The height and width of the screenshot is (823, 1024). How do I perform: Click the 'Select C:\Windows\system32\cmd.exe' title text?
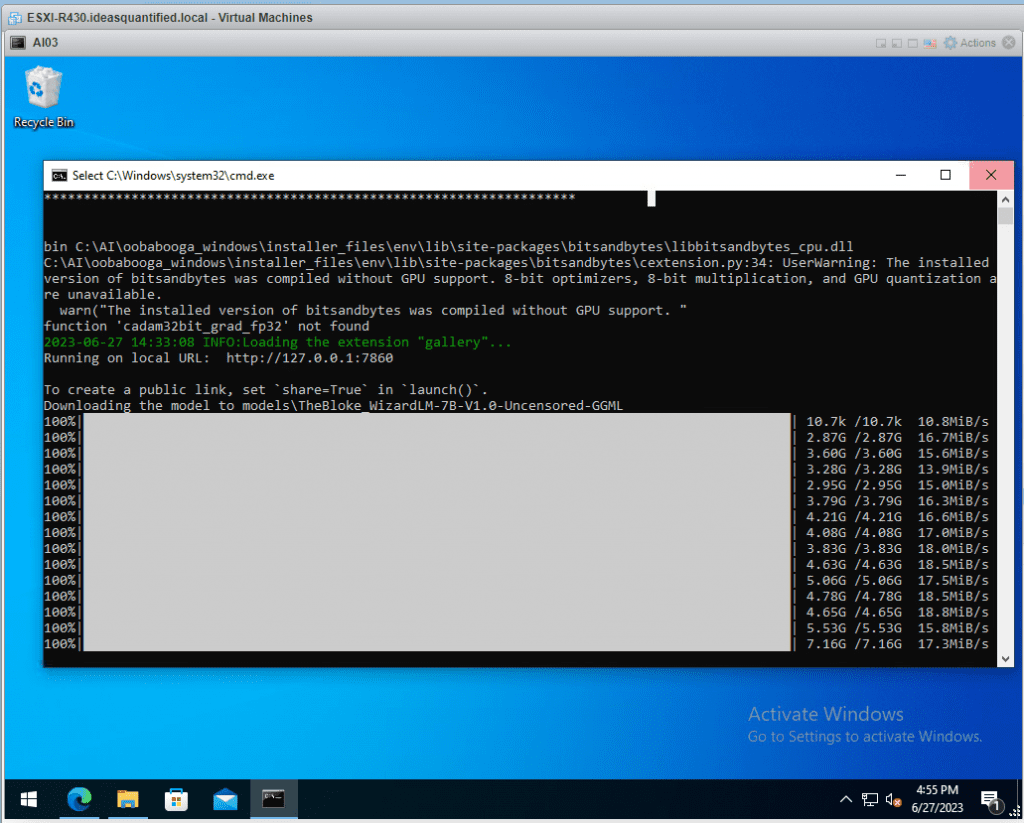(x=173, y=176)
